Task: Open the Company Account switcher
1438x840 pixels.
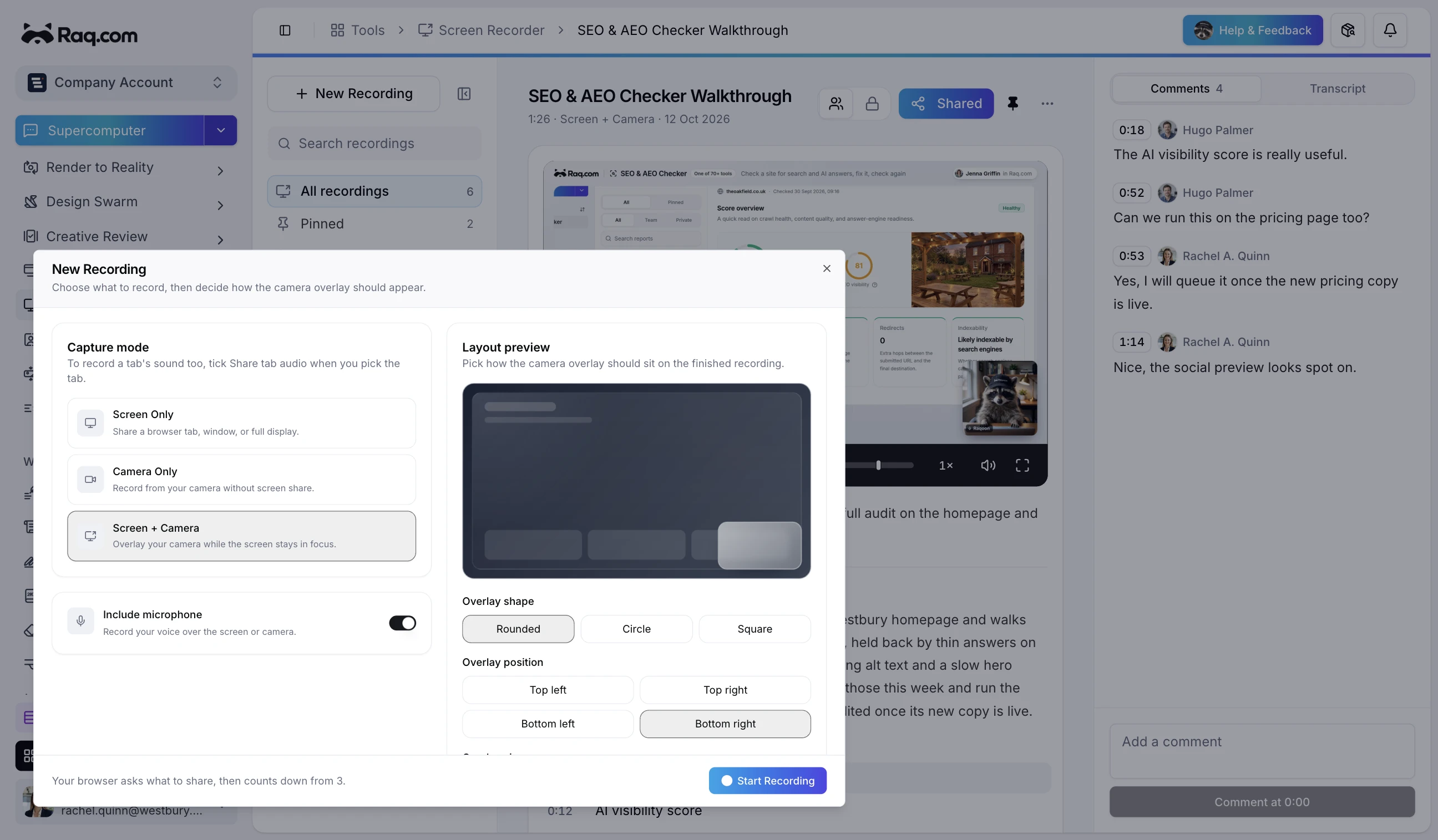Action: (126, 83)
